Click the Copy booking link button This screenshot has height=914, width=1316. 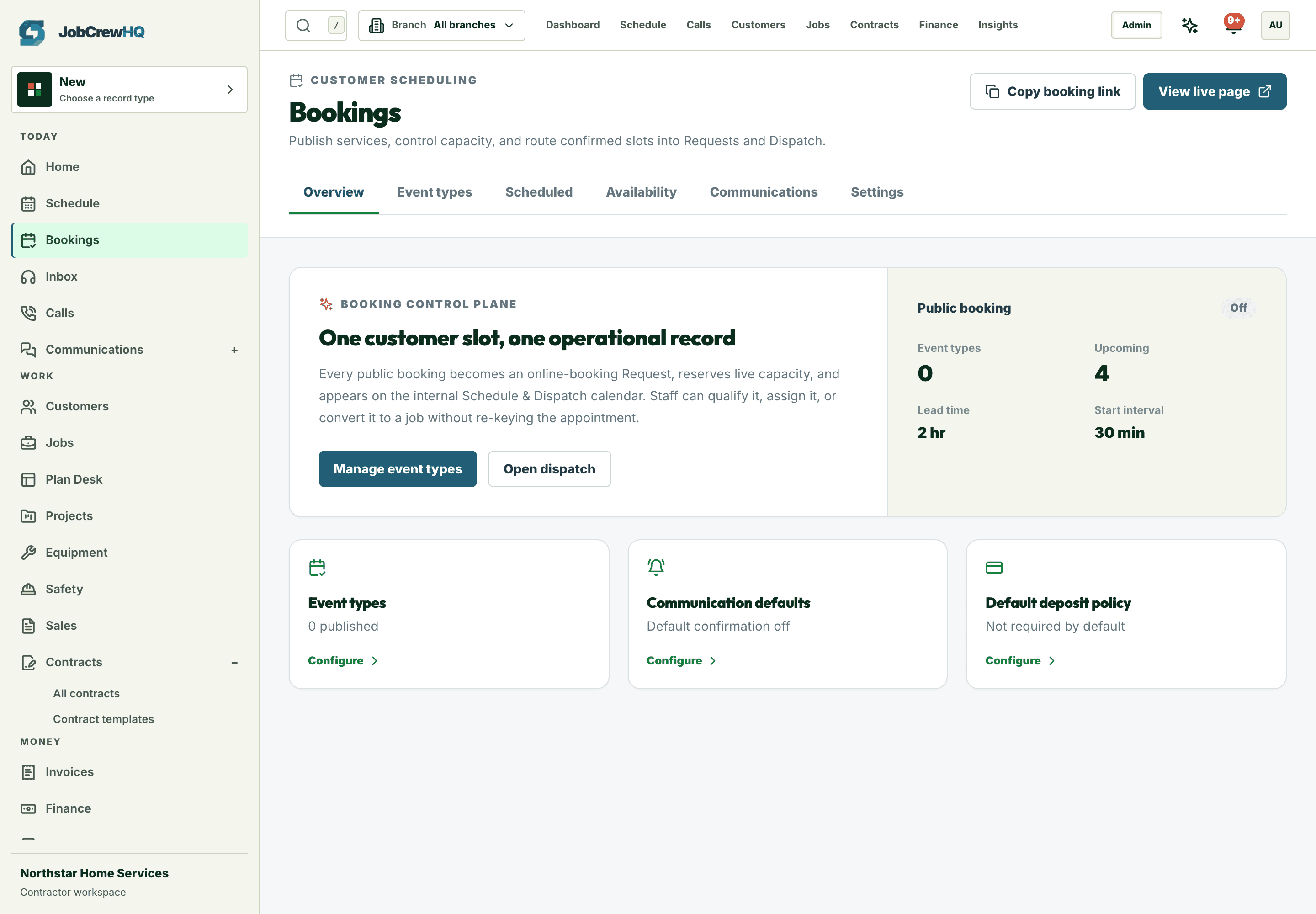tap(1052, 92)
